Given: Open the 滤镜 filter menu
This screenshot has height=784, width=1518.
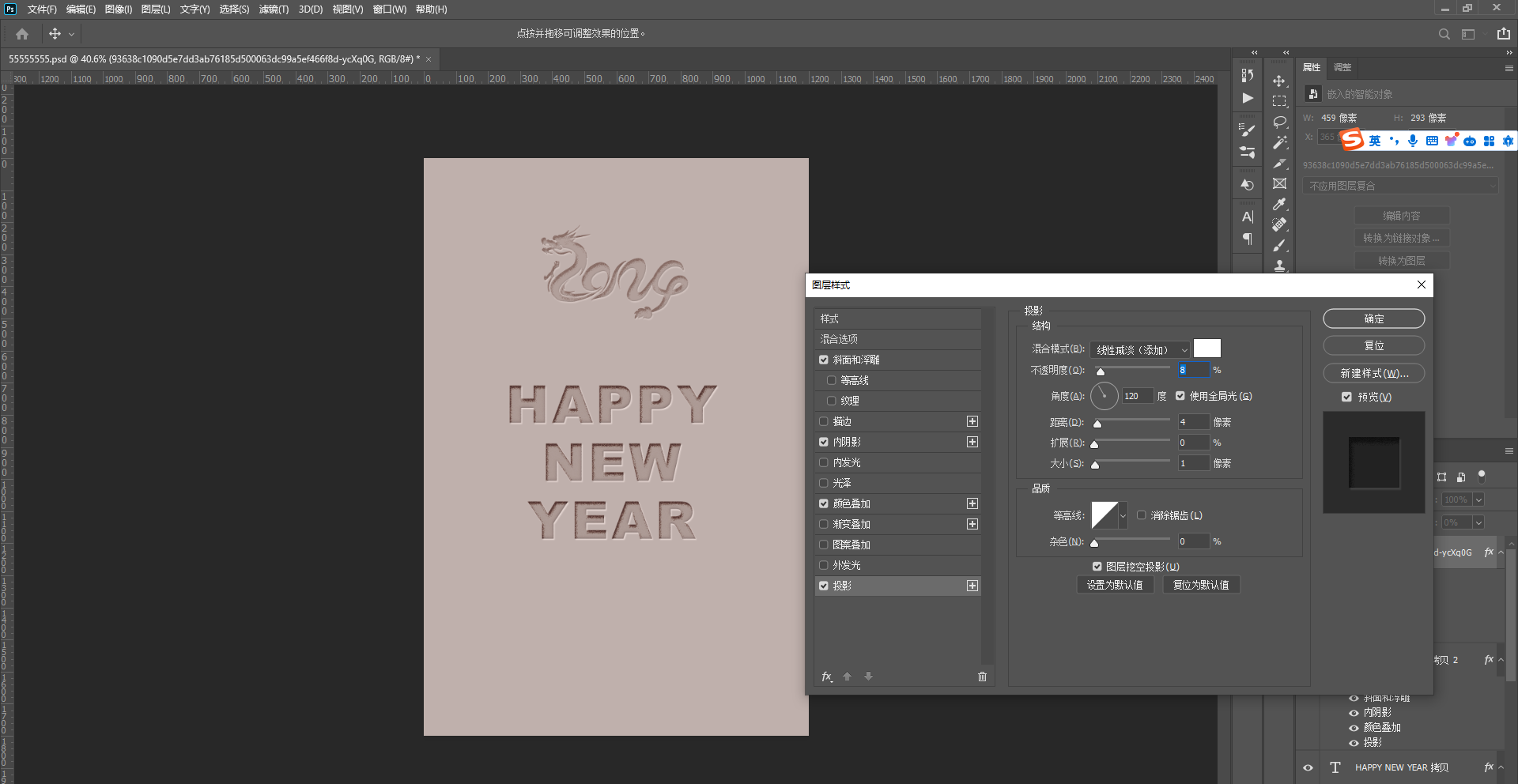Looking at the screenshot, I should [274, 9].
